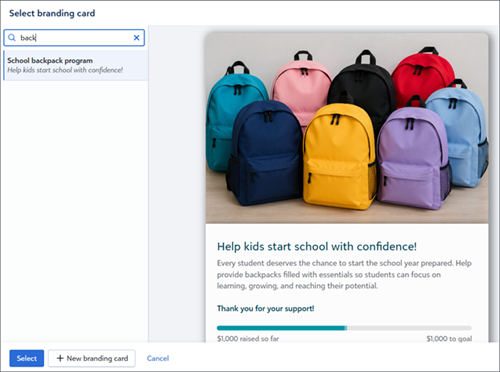Click the backpacks preview image
Viewport: 500px width, 372px height.
pyautogui.click(x=347, y=128)
